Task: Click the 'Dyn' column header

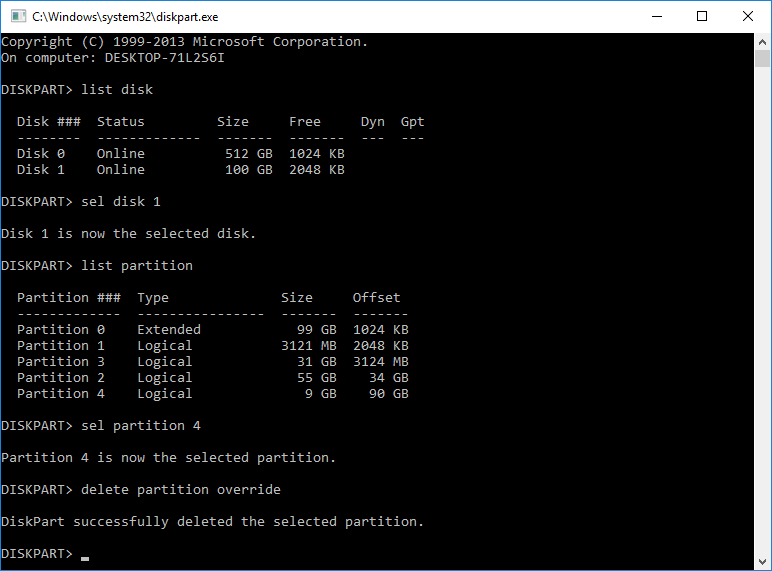Action: coord(373,122)
